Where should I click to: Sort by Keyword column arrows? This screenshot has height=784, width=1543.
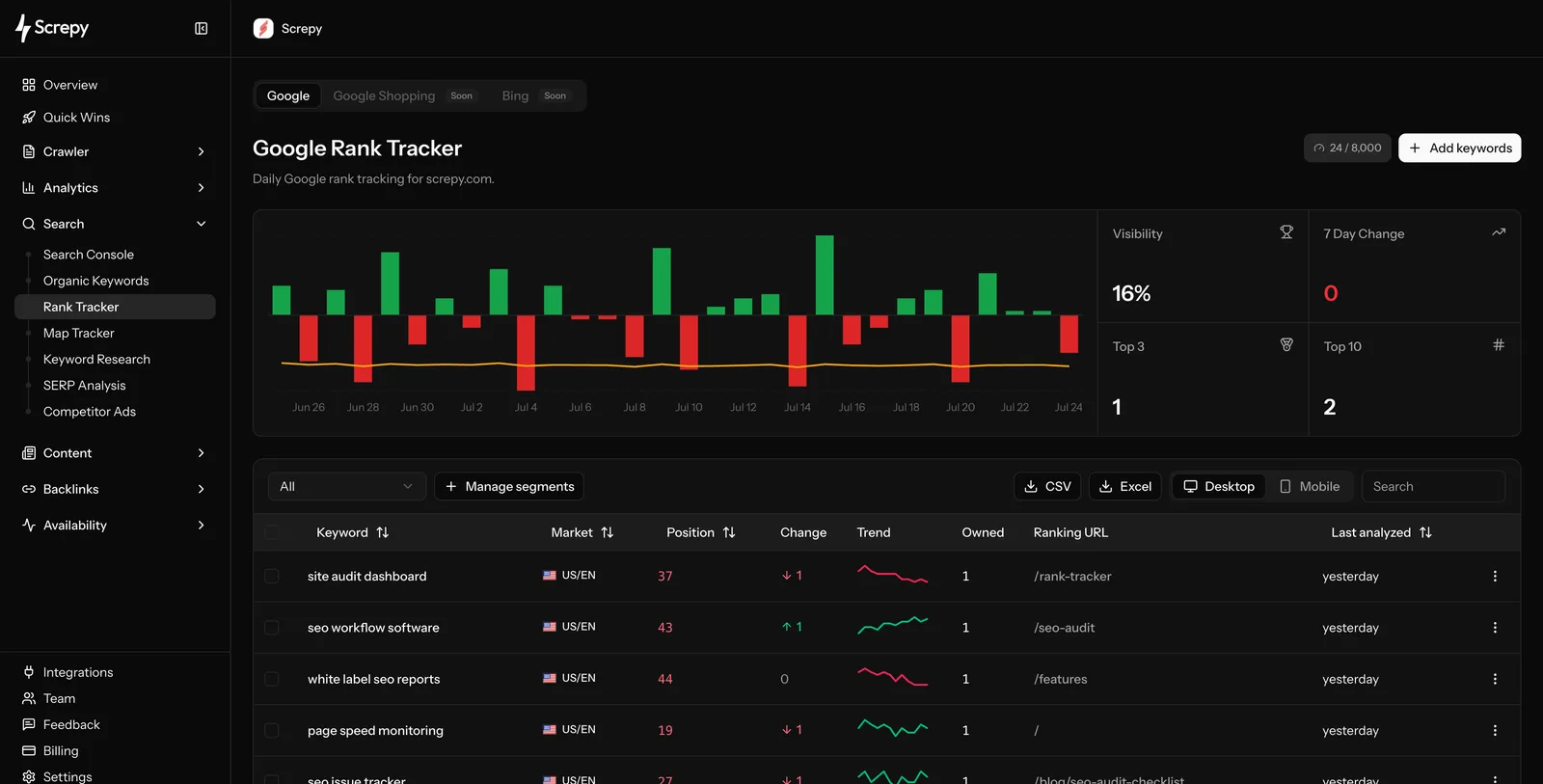tap(383, 532)
